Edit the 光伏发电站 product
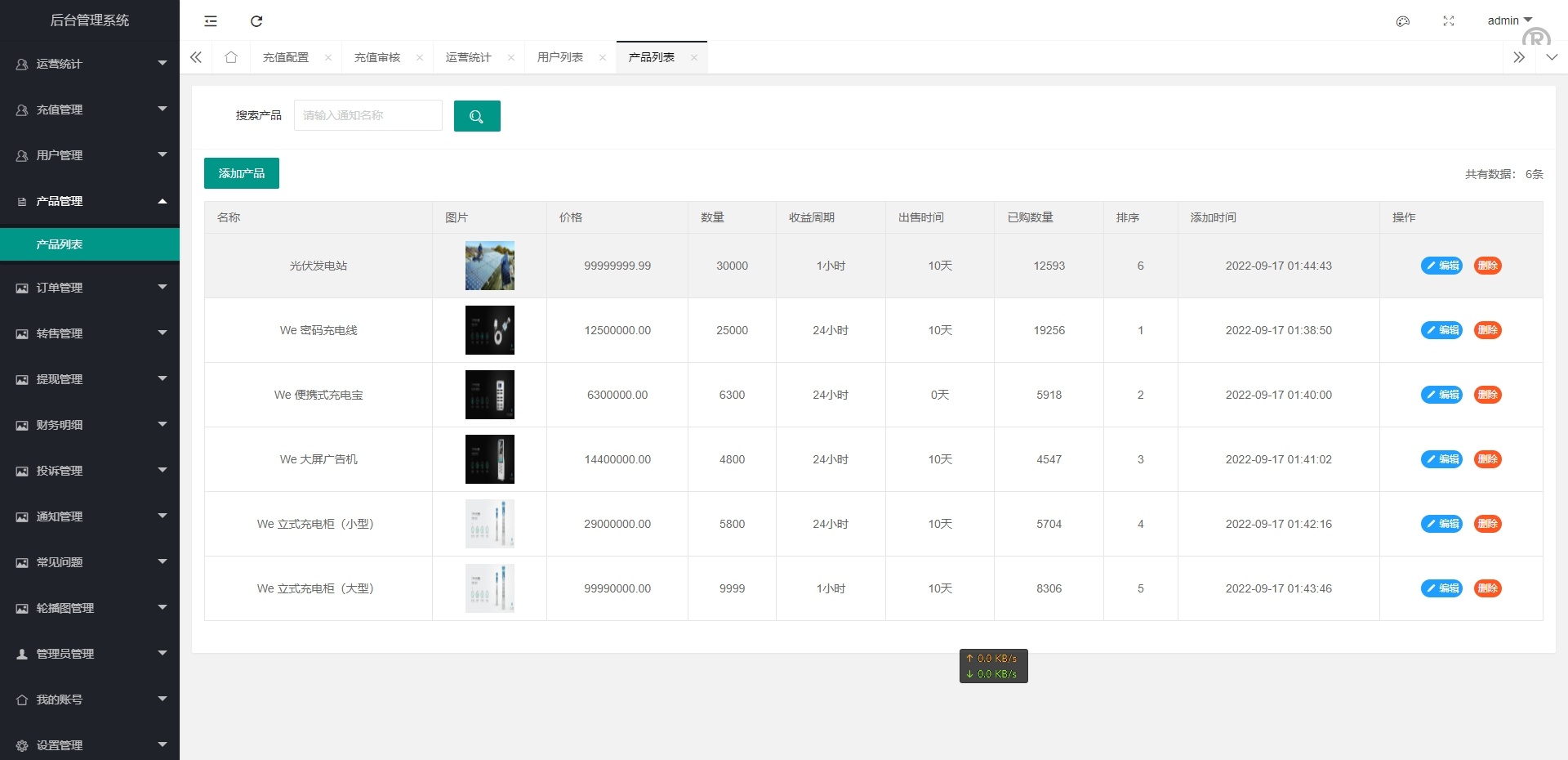 (1441, 266)
